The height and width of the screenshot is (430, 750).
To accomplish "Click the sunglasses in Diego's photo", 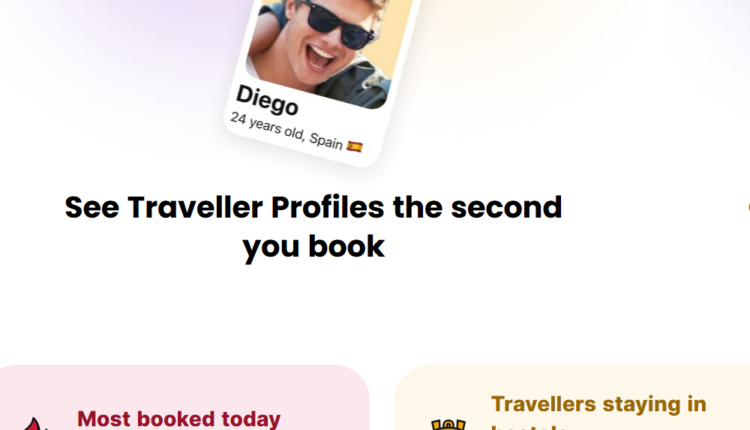I will pyautogui.click(x=340, y=23).
